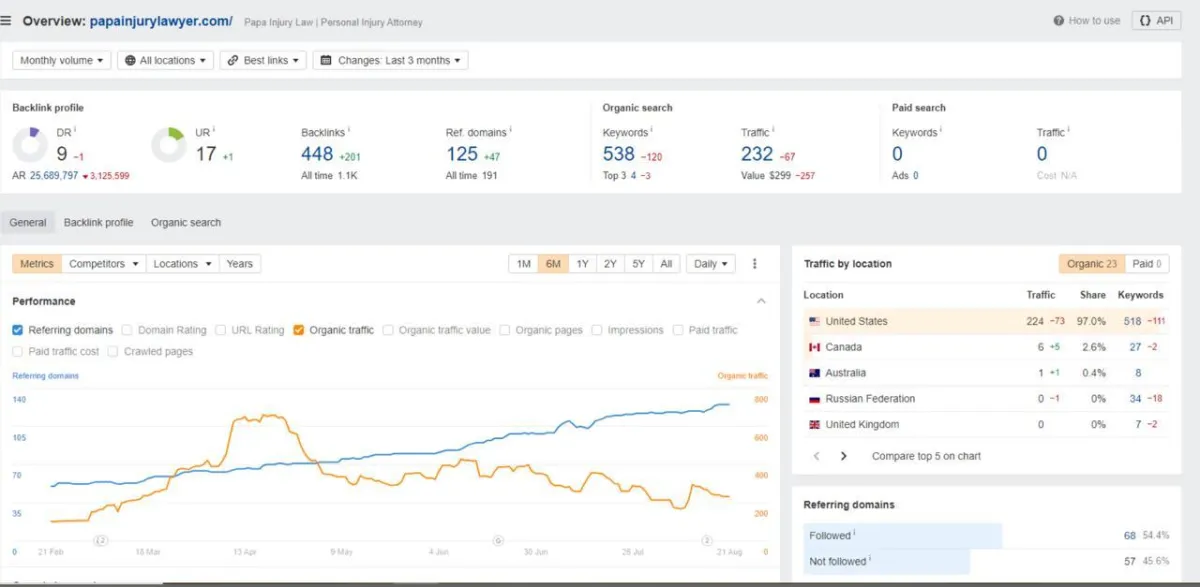Click the info icon beside DR

75,130
